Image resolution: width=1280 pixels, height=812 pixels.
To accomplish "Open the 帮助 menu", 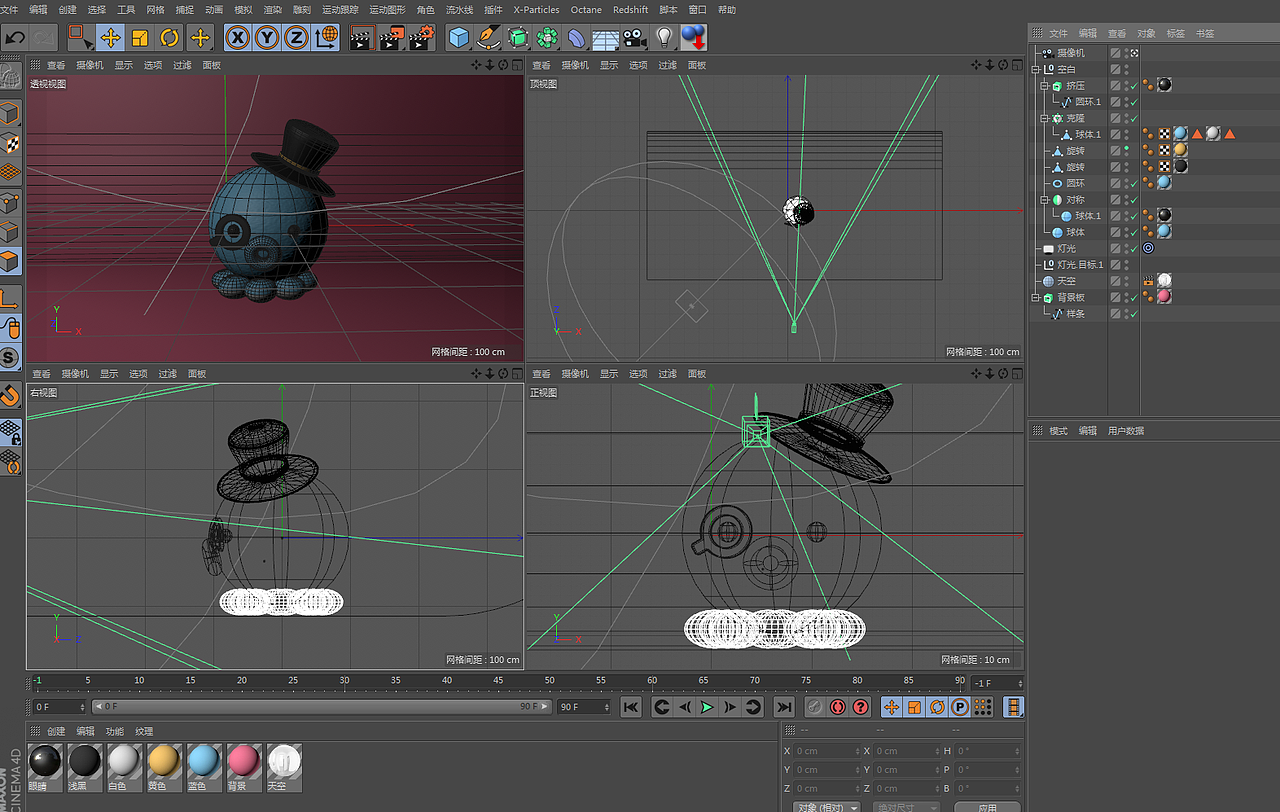I will pyautogui.click(x=727, y=10).
